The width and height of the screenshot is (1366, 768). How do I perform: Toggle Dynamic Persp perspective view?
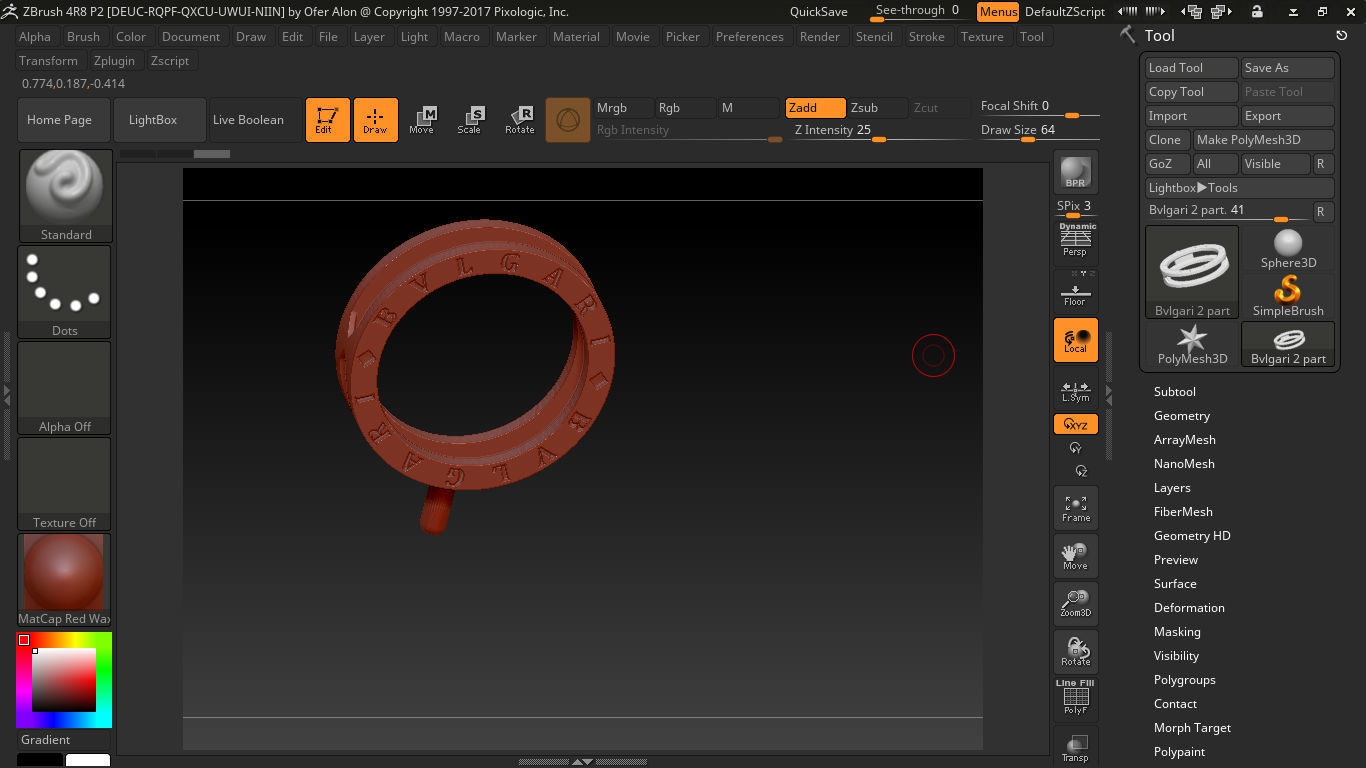pos(1076,240)
